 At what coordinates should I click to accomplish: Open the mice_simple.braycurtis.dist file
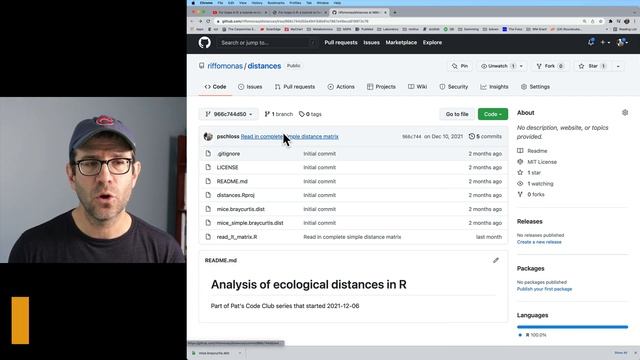250,223
